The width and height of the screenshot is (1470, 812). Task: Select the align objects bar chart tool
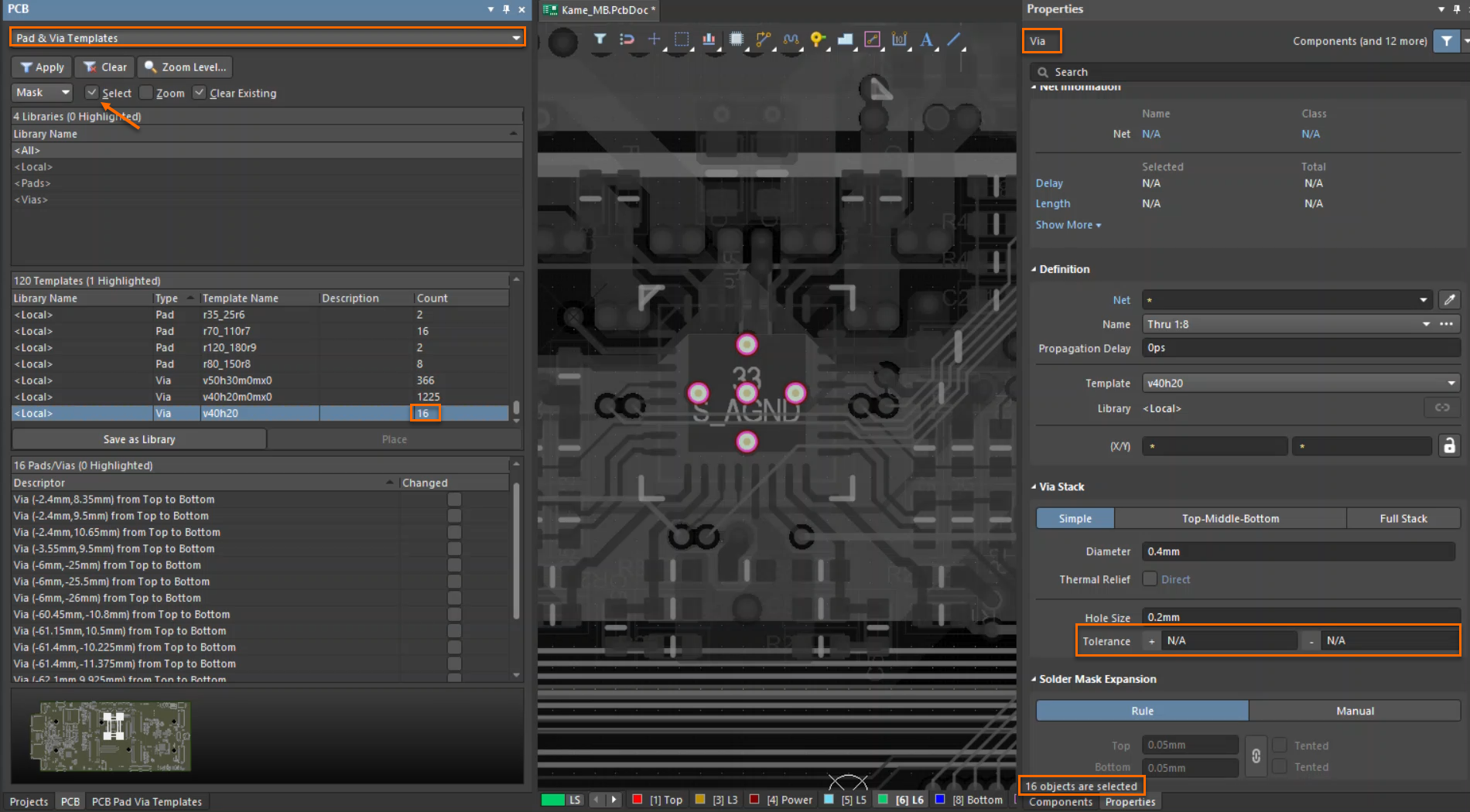[x=708, y=39]
